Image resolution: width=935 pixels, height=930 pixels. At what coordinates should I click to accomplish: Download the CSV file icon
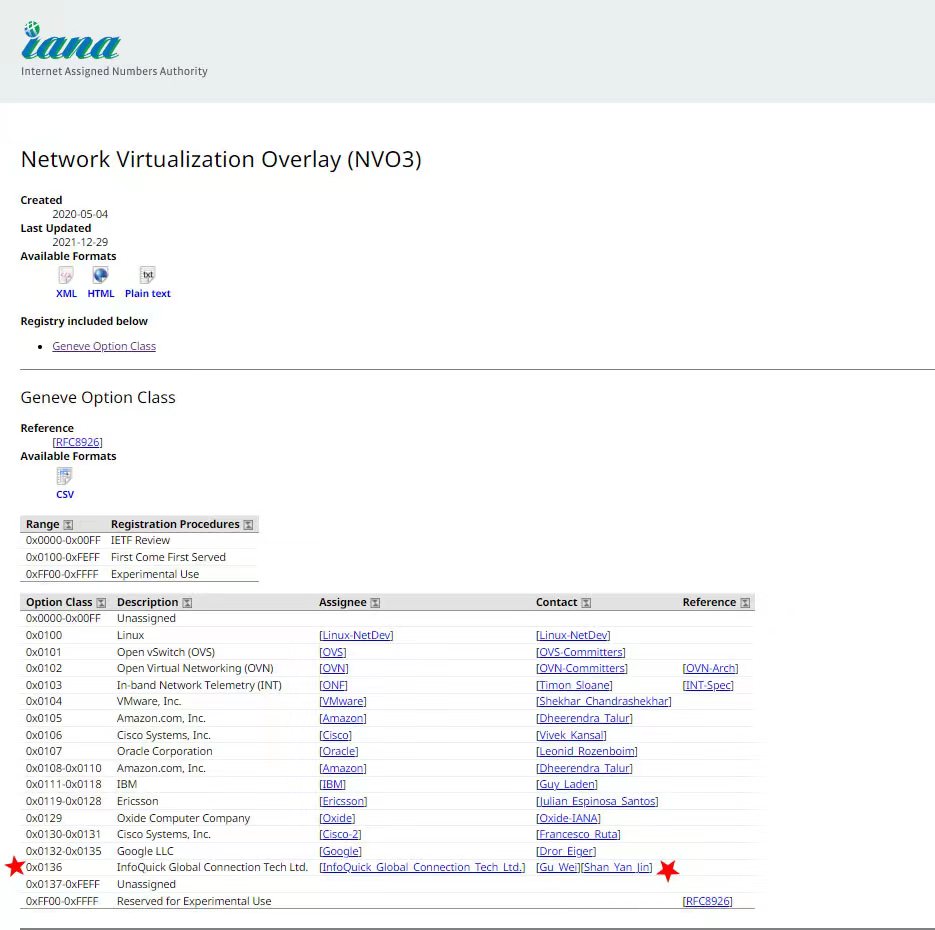tap(65, 477)
